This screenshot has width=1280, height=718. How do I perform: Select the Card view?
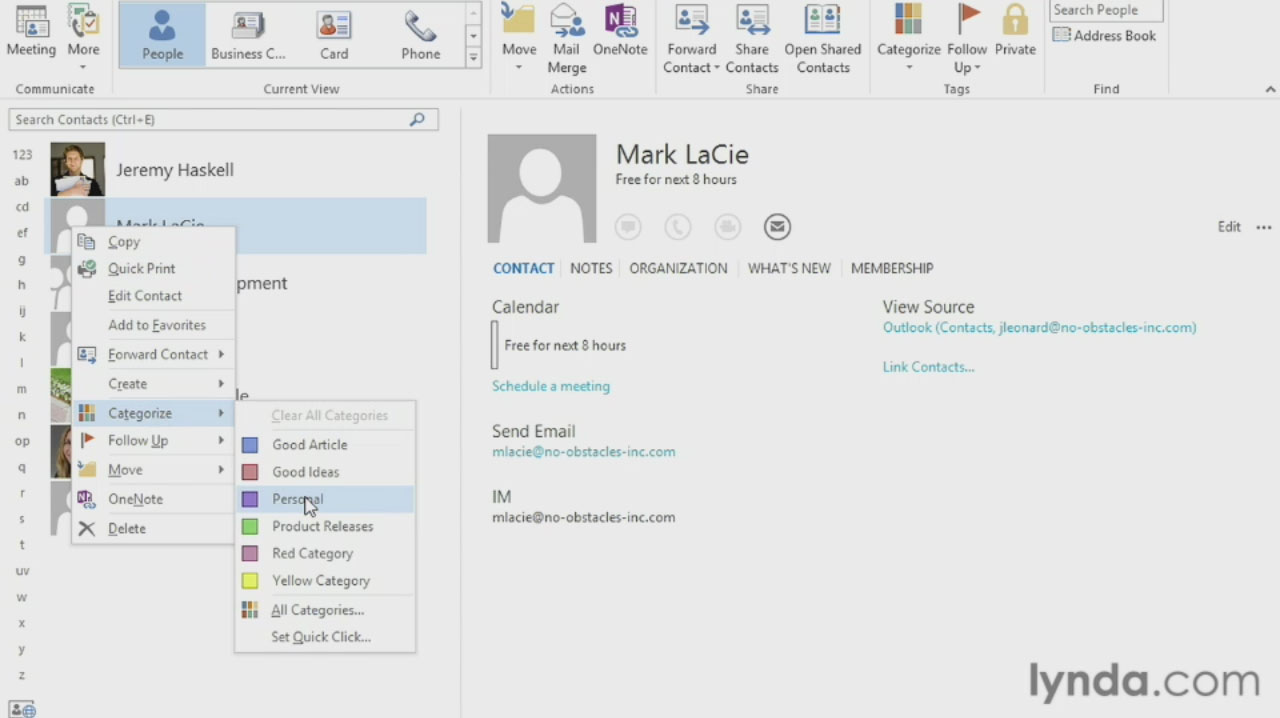pyautogui.click(x=334, y=35)
